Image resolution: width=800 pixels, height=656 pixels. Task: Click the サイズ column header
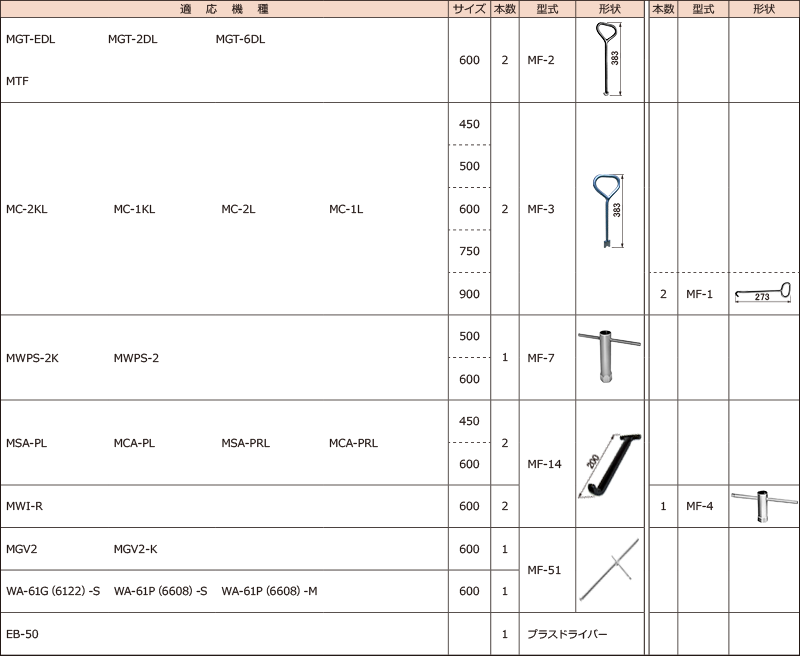pos(469,9)
